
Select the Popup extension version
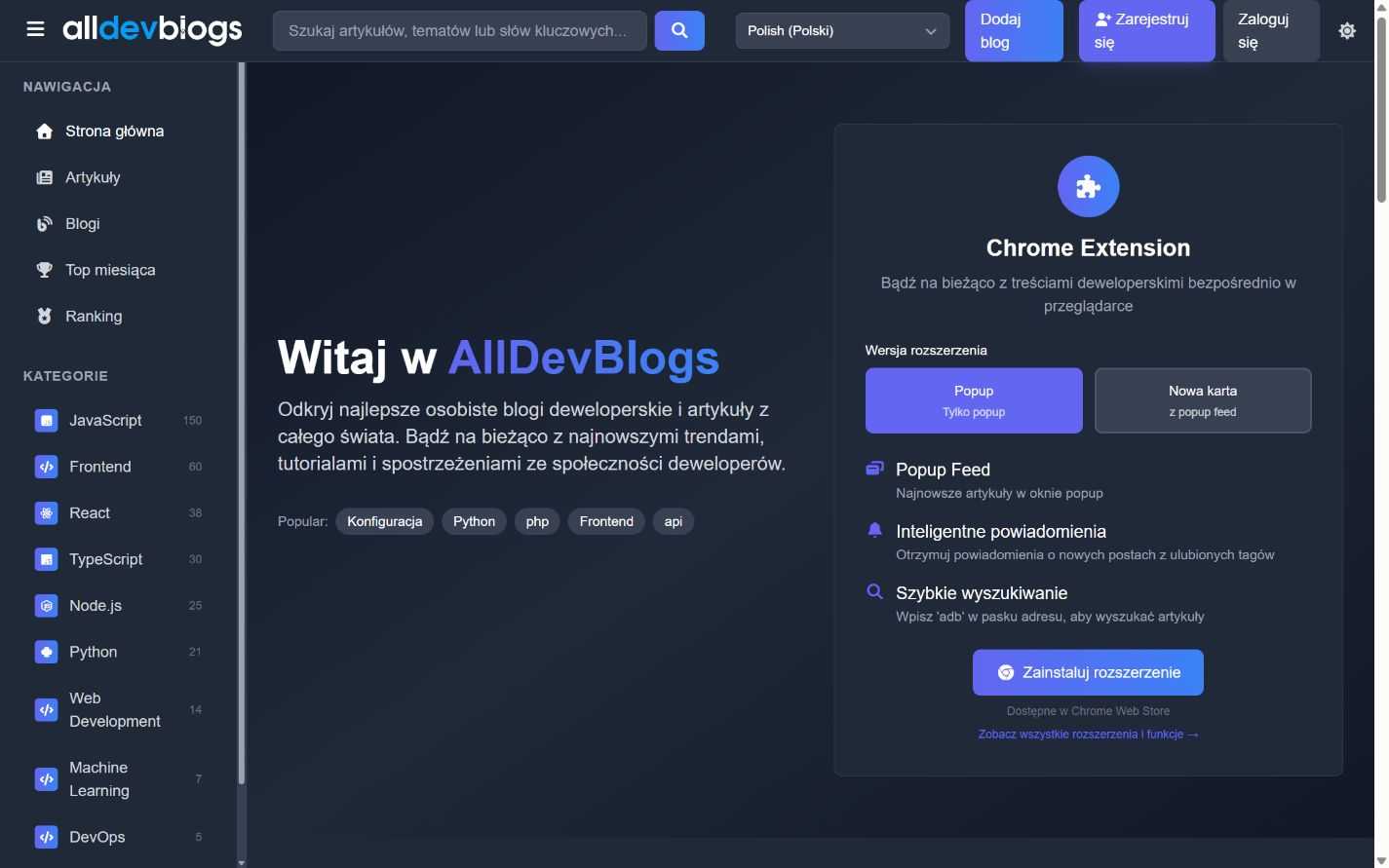tap(974, 400)
